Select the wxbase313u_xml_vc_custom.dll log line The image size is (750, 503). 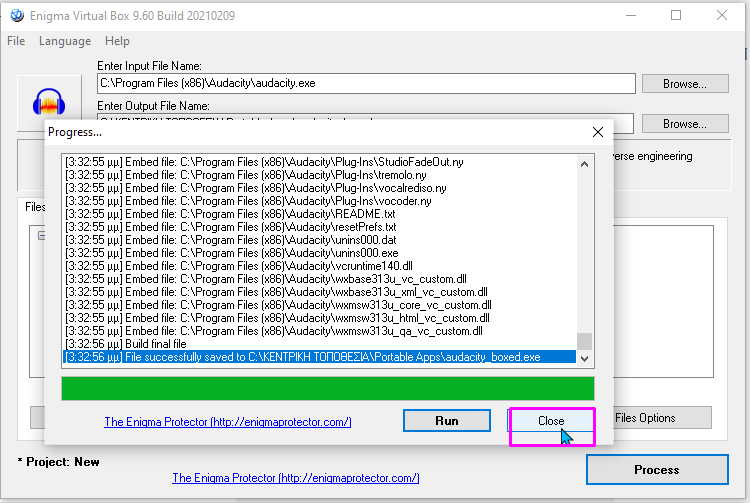point(320,292)
